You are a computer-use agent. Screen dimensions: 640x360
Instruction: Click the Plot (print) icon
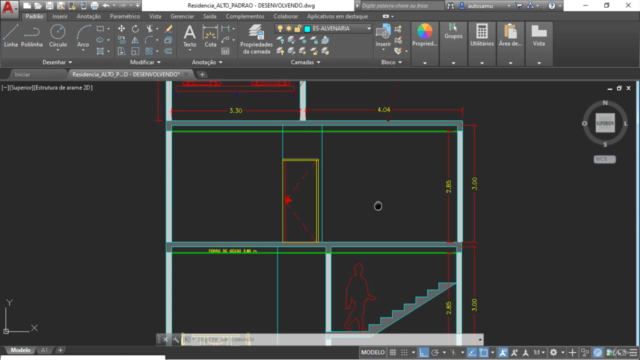click(94, 6)
